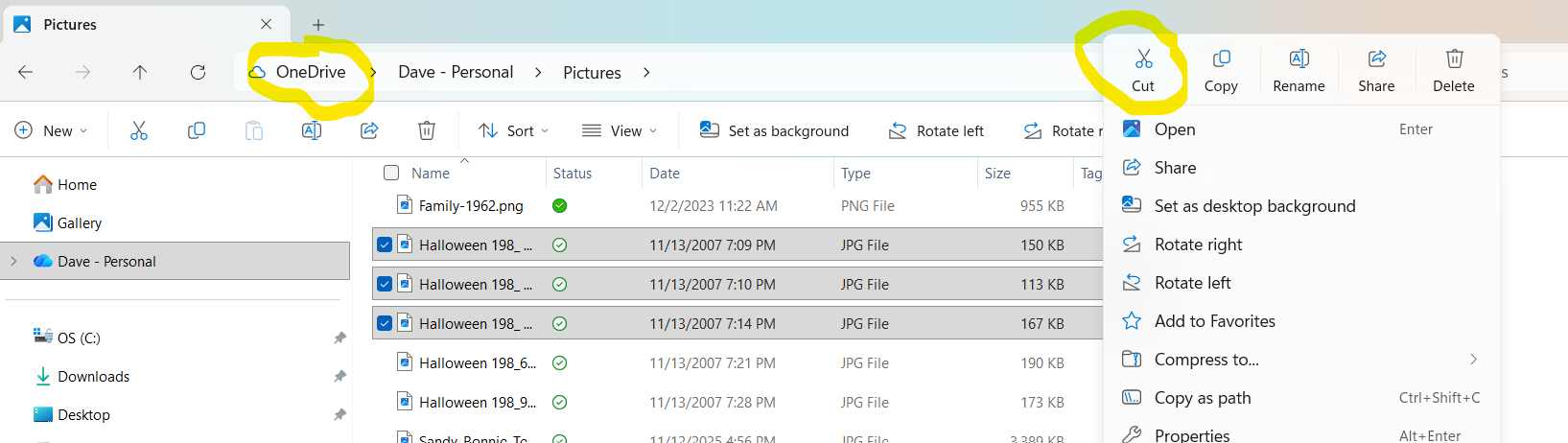Go up one folder level
This screenshot has width=1568, height=443.
point(140,72)
